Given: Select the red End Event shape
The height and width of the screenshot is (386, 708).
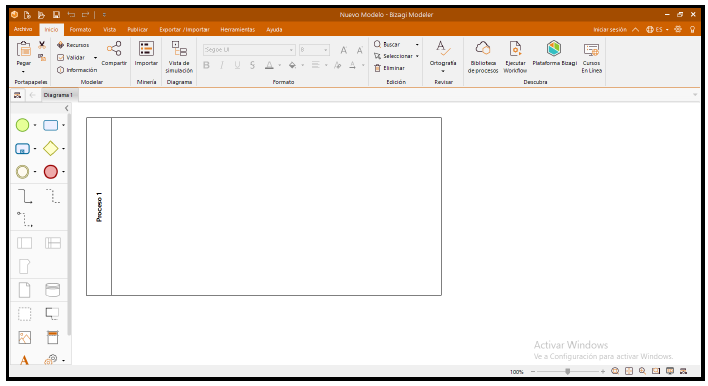Looking at the screenshot, I should coord(51,172).
